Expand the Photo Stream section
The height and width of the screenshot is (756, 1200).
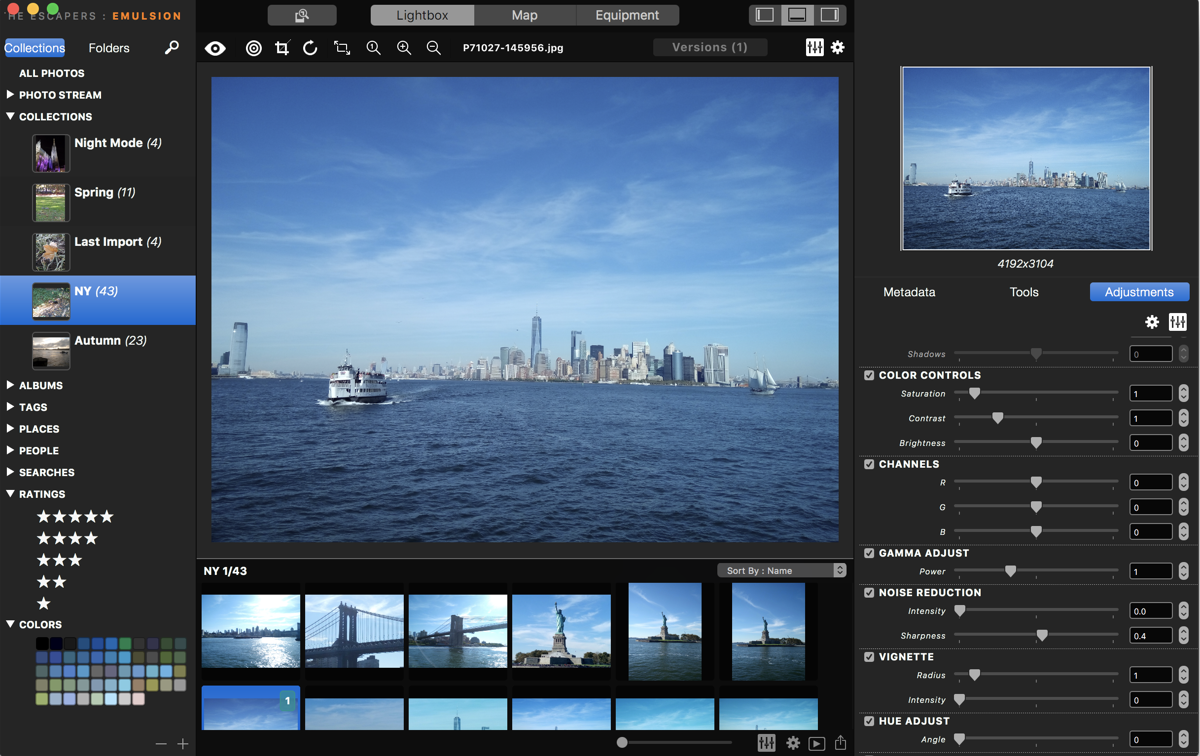[x=10, y=95]
